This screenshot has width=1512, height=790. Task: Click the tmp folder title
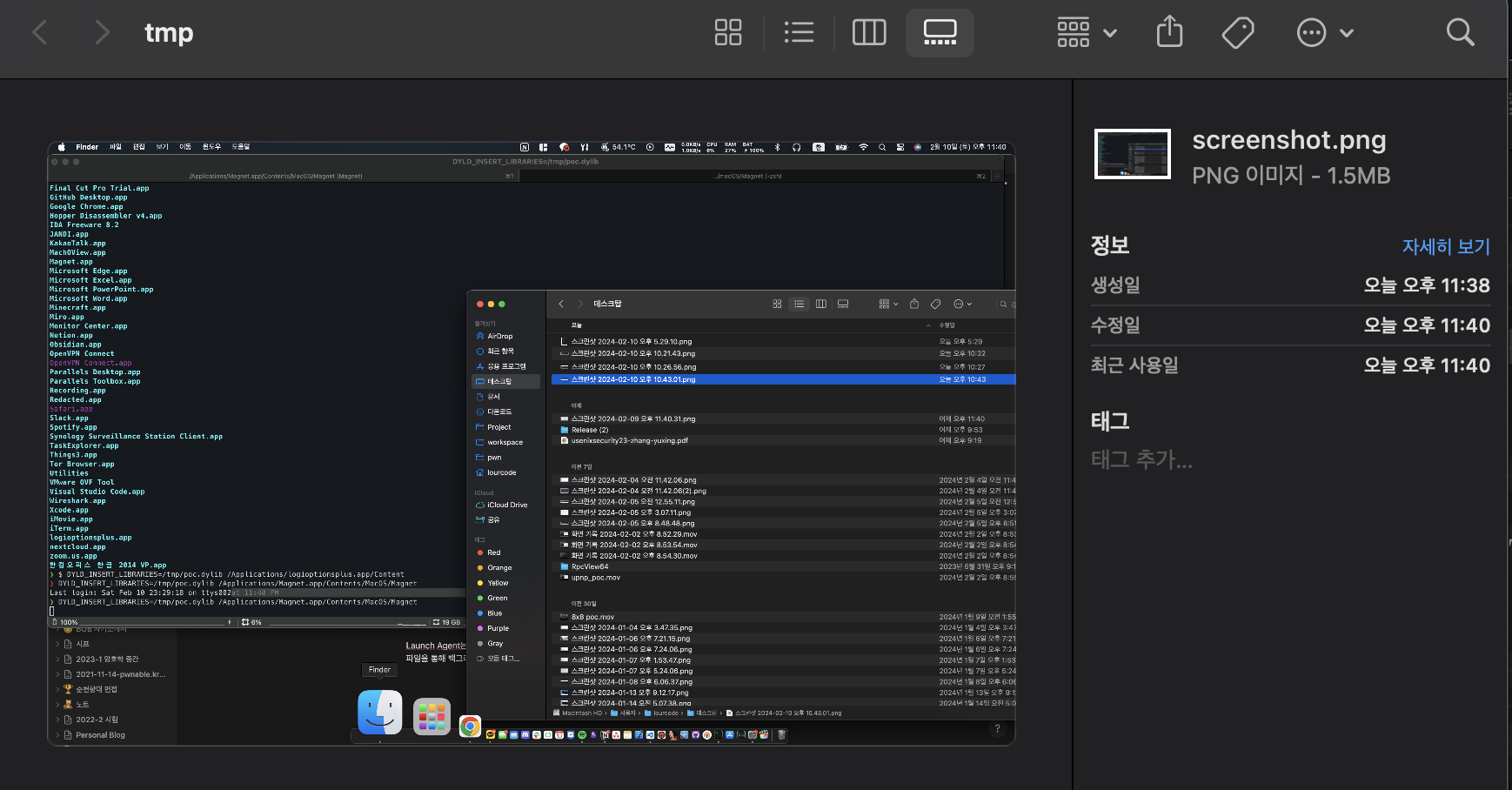click(x=169, y=33)
